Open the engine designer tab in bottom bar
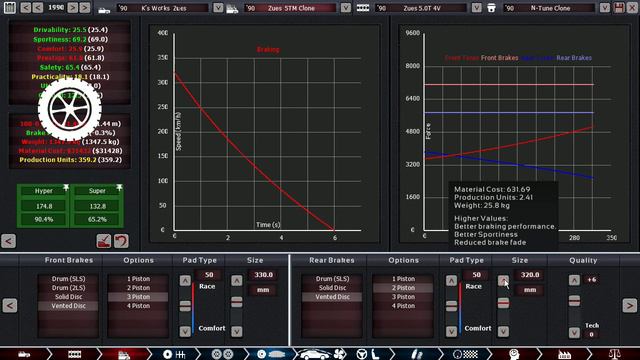Viewport: 640px width, 360px height. pyautogui.click(x=74, y=354)
